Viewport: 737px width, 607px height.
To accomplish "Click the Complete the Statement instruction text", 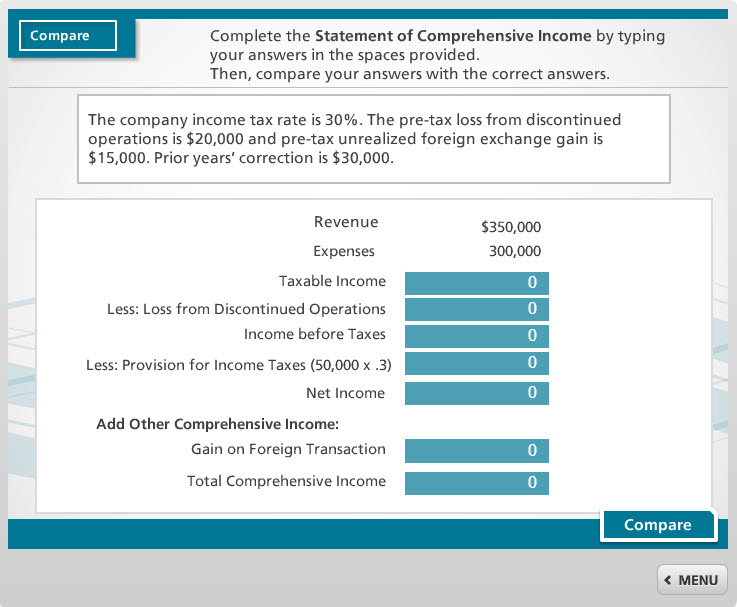I will 437,55.
